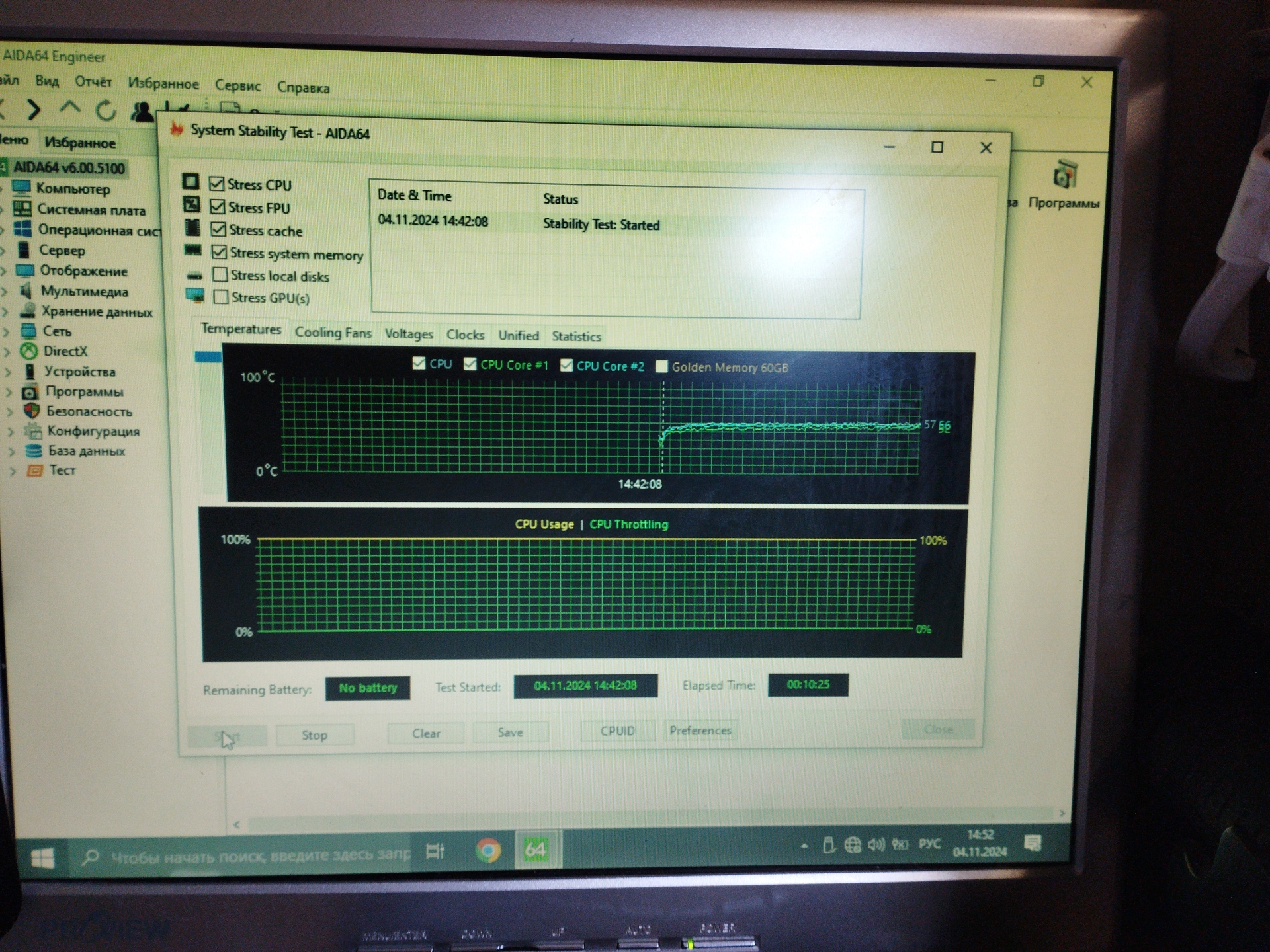This screenshot has height=952, width=1270.
Task: Click the Сервер icon in the tree
Action: click(x=24, y=250)
